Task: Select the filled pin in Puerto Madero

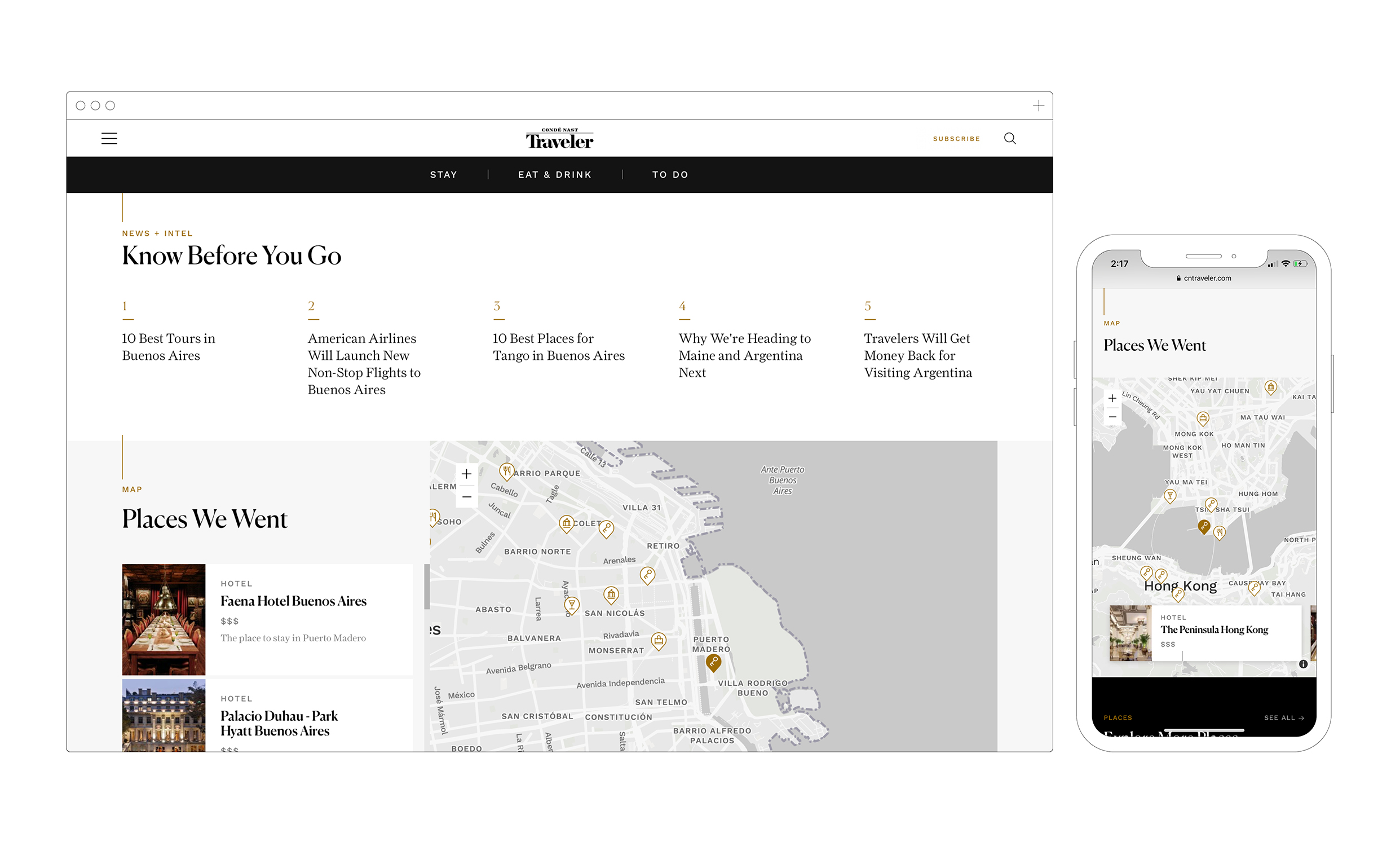Action: coord(713,662)
